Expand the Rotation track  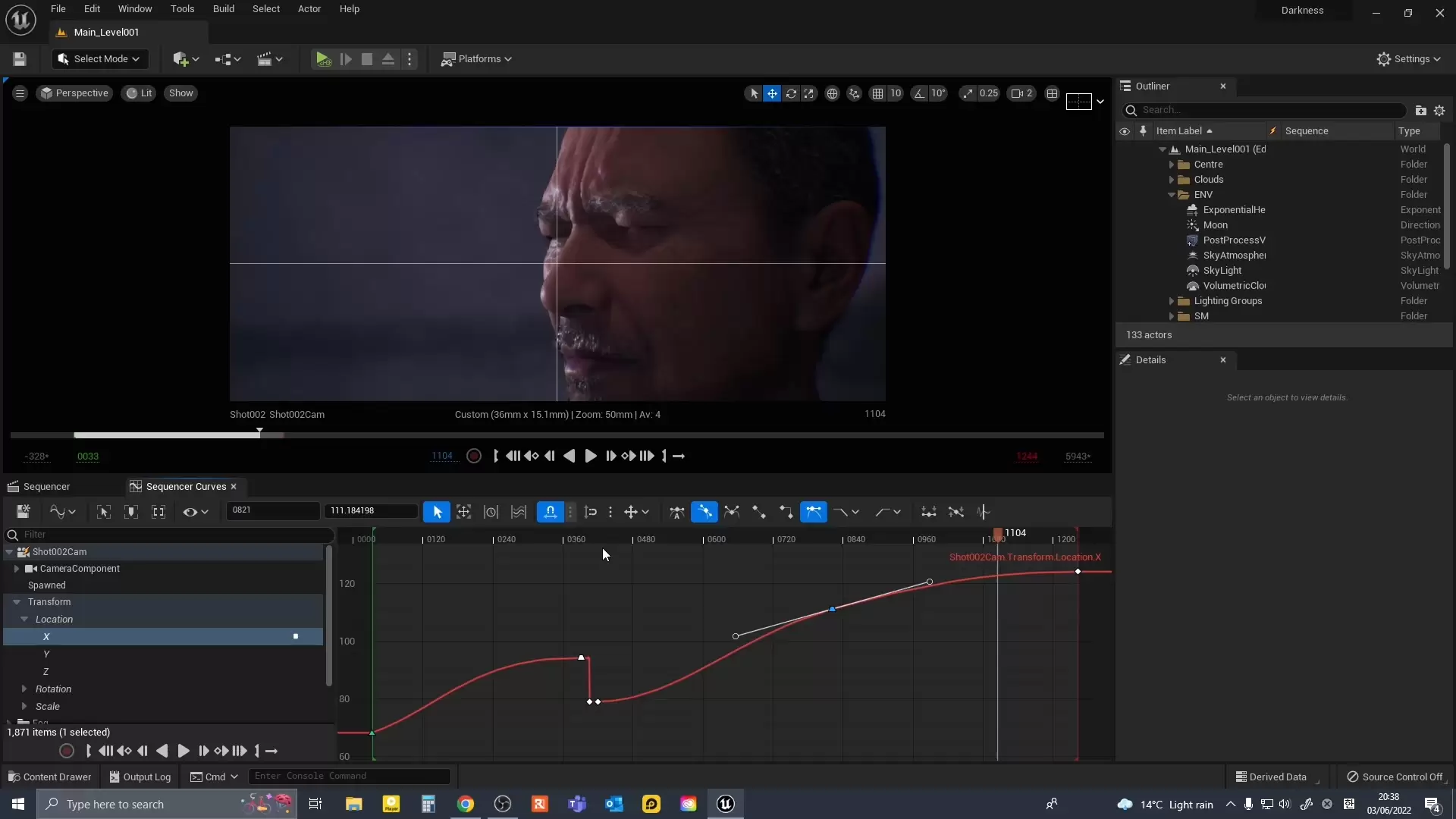24,689
